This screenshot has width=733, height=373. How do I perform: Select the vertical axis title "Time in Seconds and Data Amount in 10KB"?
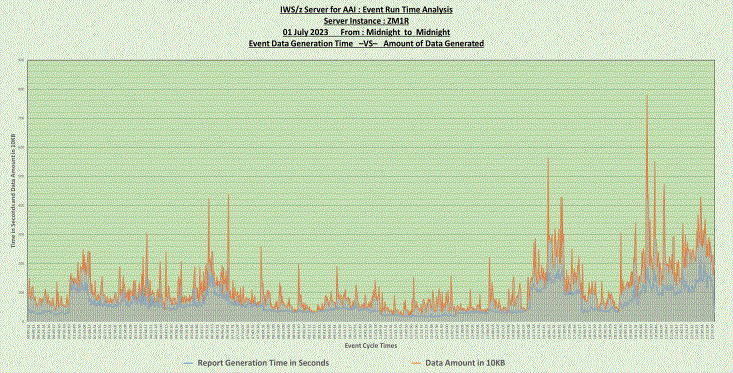(13, 190)
